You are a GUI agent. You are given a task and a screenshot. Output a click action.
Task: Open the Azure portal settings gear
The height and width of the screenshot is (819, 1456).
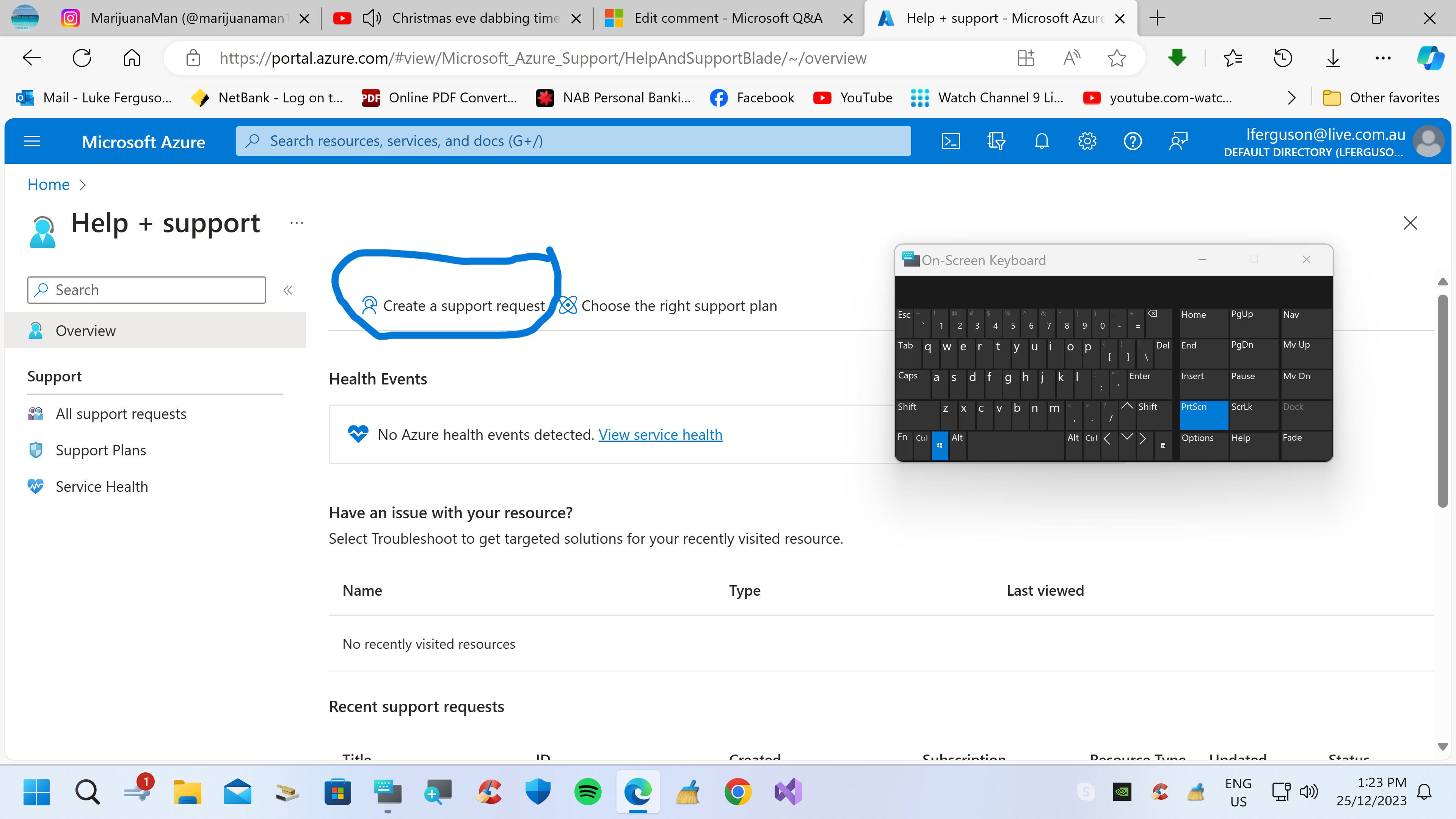tap(1086, 141)
